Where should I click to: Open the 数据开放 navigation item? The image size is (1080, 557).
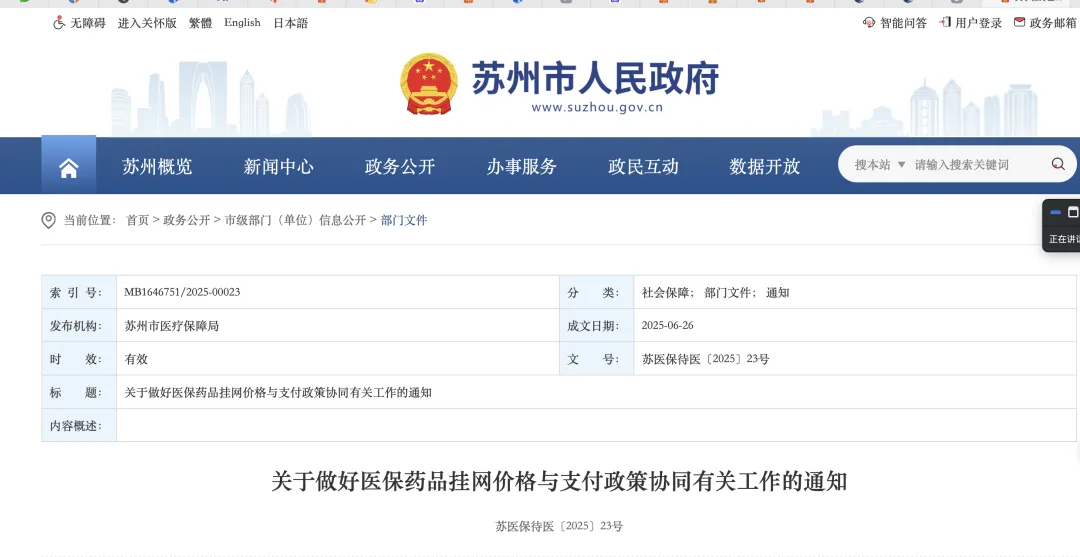[x=764, y=167]
